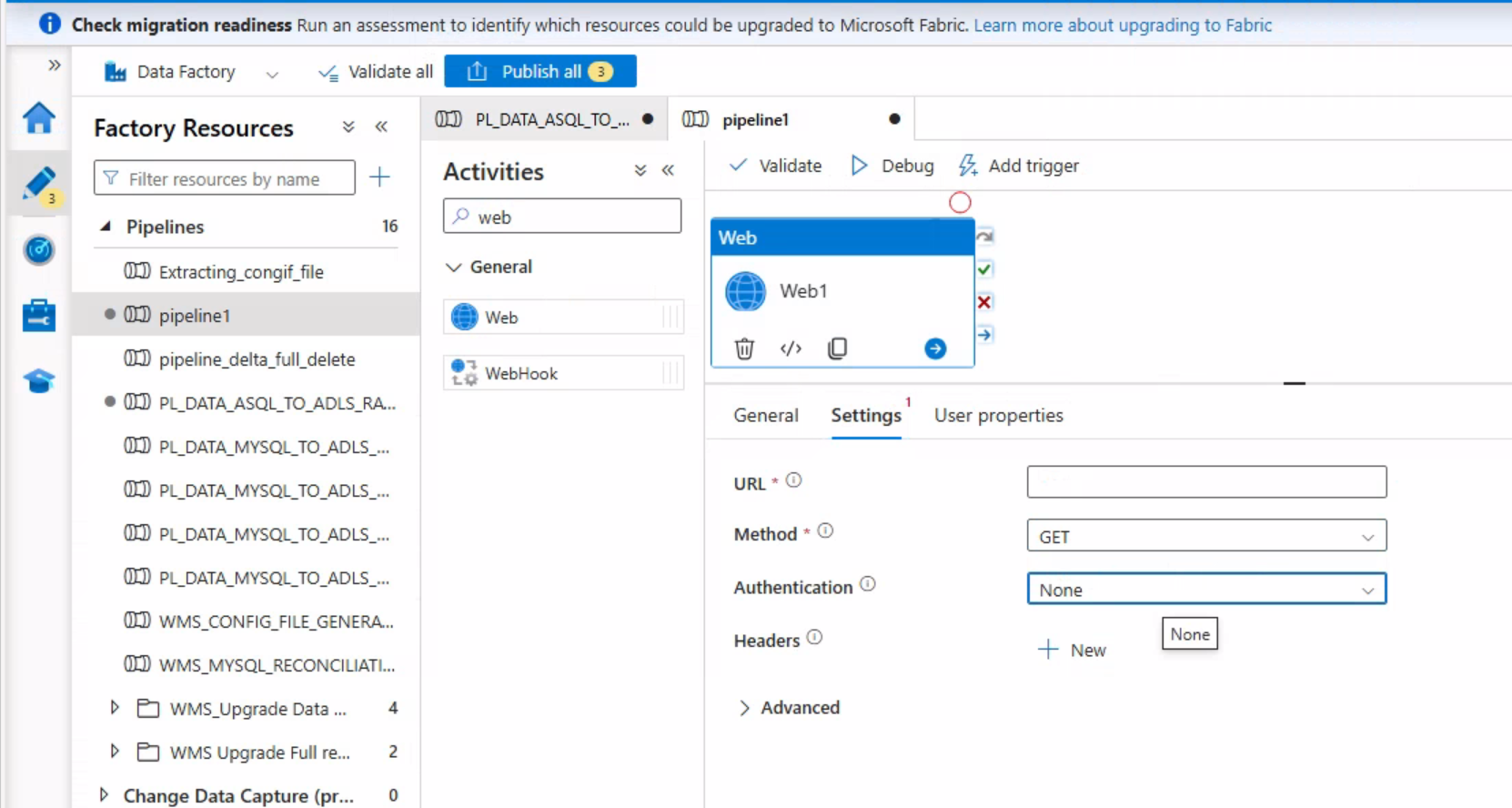This screenshot has width=1512, height=808.
Task: Open the Authentication None dropdown
Action: click(x=1206, y=589)
